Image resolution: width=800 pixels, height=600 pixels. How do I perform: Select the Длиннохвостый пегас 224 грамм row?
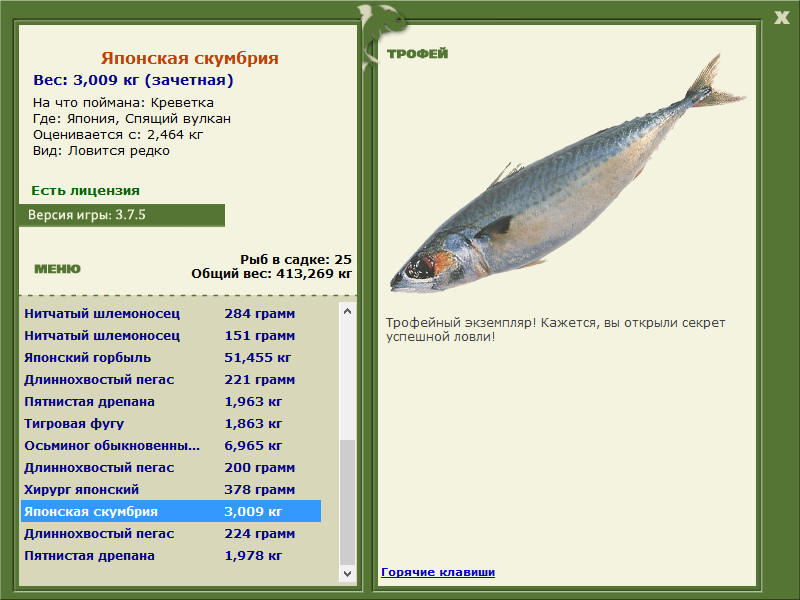(x=171, y=533)
